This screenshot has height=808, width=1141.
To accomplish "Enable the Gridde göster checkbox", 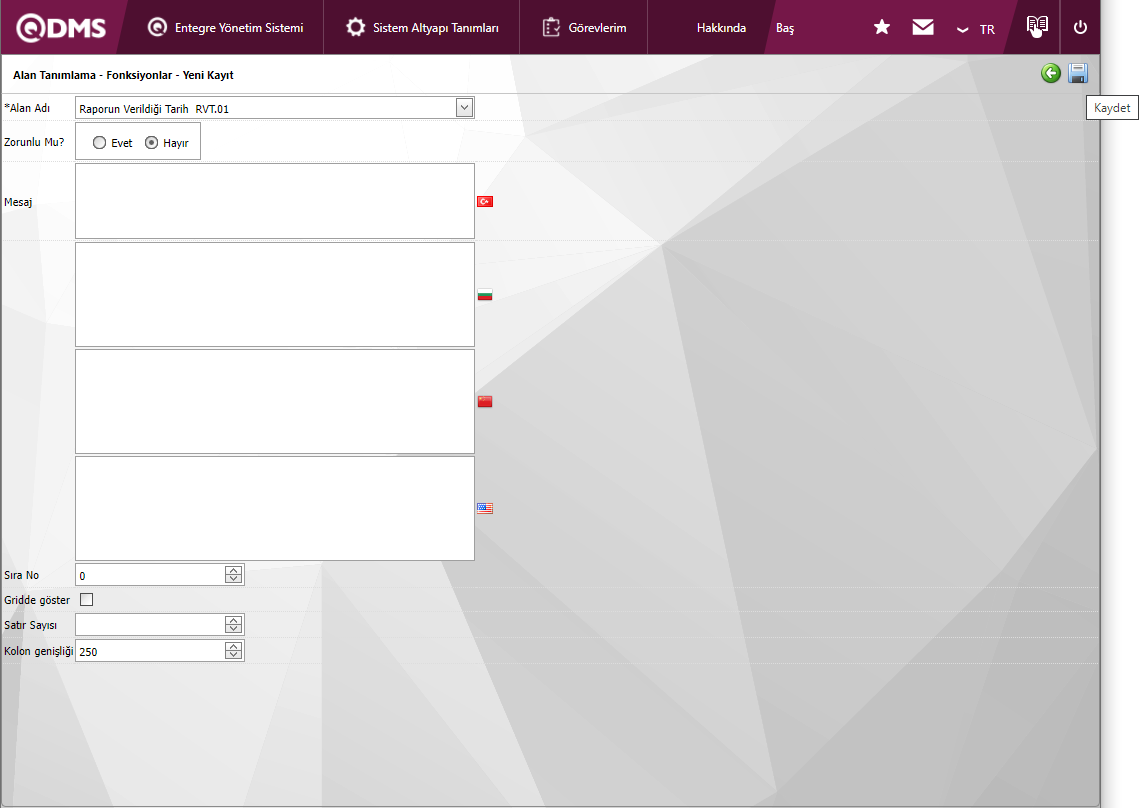I will pyautogui.click(x=87, y=600).
